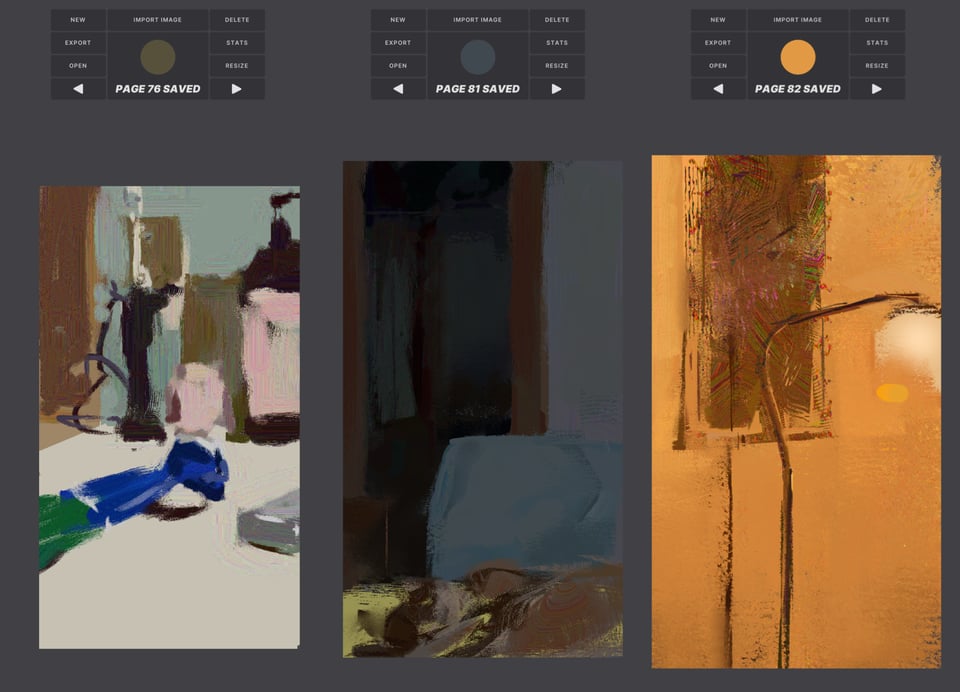The width and height of the screenshot is (960, 692).
Task: Click EXPORT in the Page 82 panel
Action: (718, 43)
